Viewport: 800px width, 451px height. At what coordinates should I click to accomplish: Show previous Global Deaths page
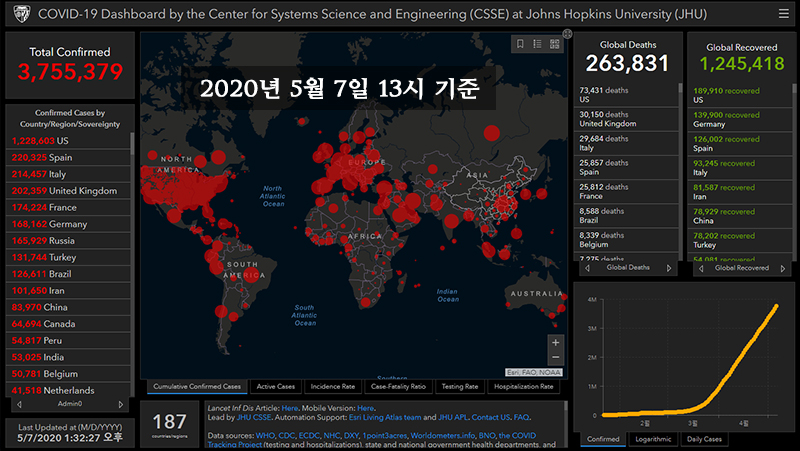tap(587, 268)
